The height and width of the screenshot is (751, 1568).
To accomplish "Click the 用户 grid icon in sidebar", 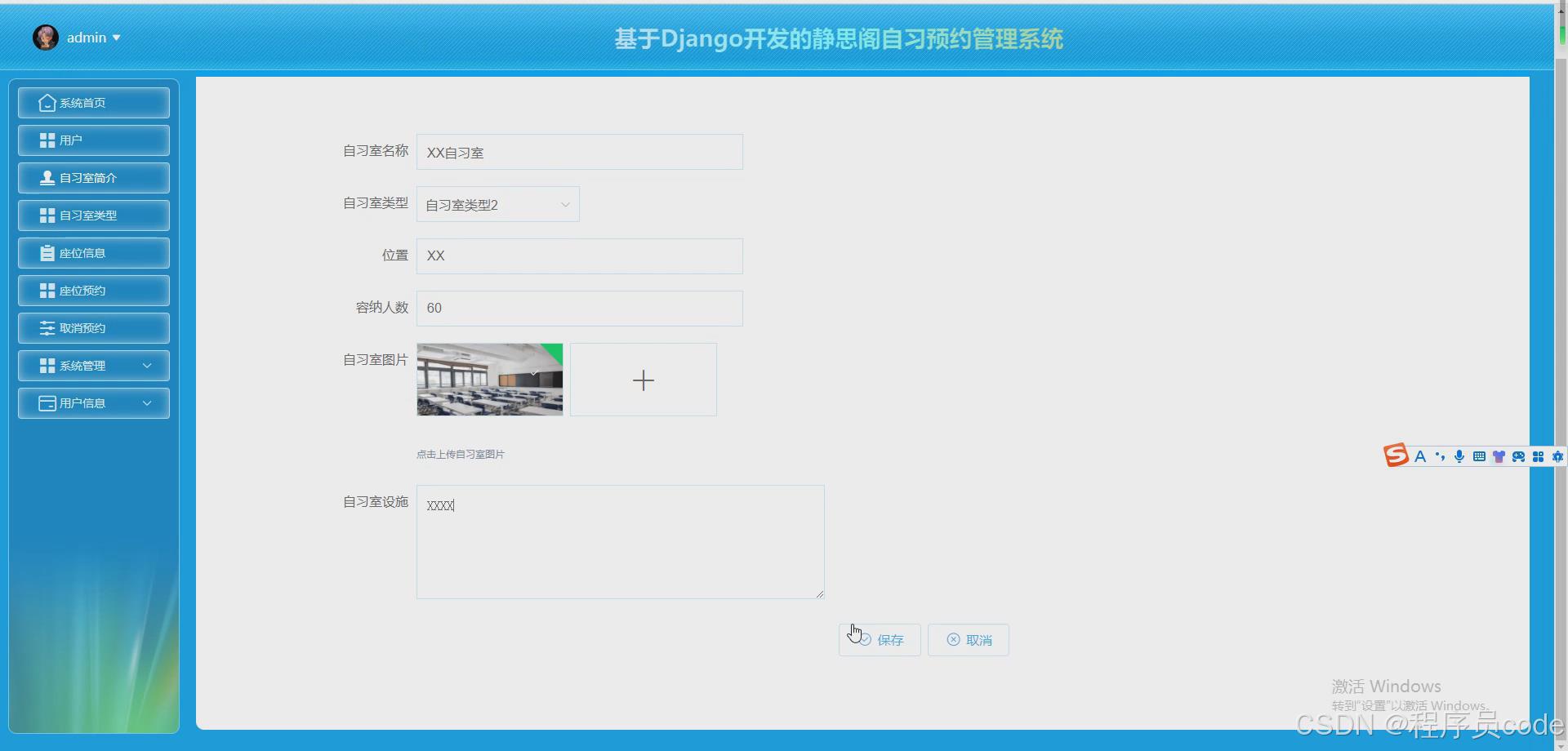I will pyautogui.click(x=46, y=140).
